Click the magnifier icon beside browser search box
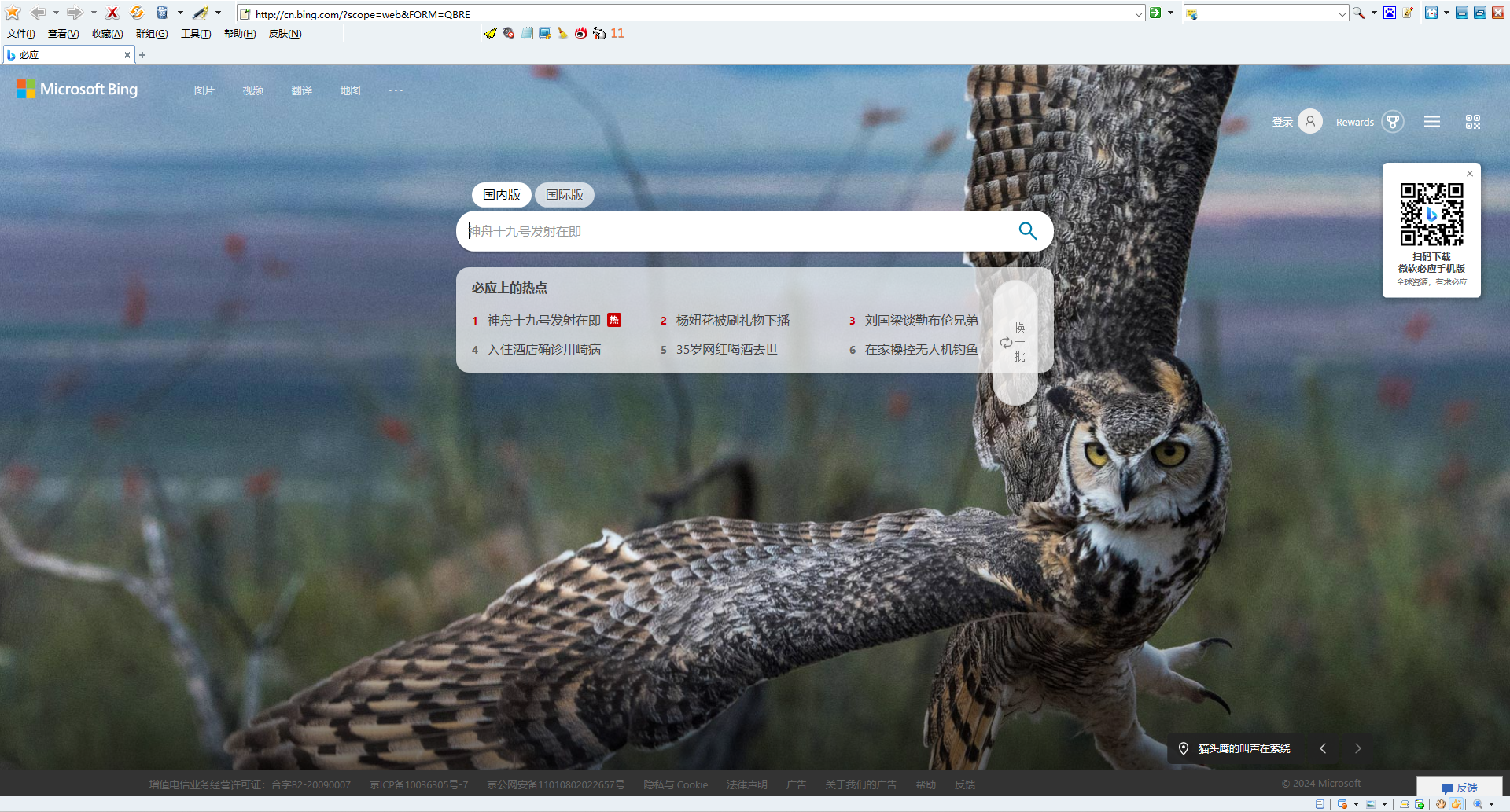This screenshot has width=1510, height=812. point(1358,13)
